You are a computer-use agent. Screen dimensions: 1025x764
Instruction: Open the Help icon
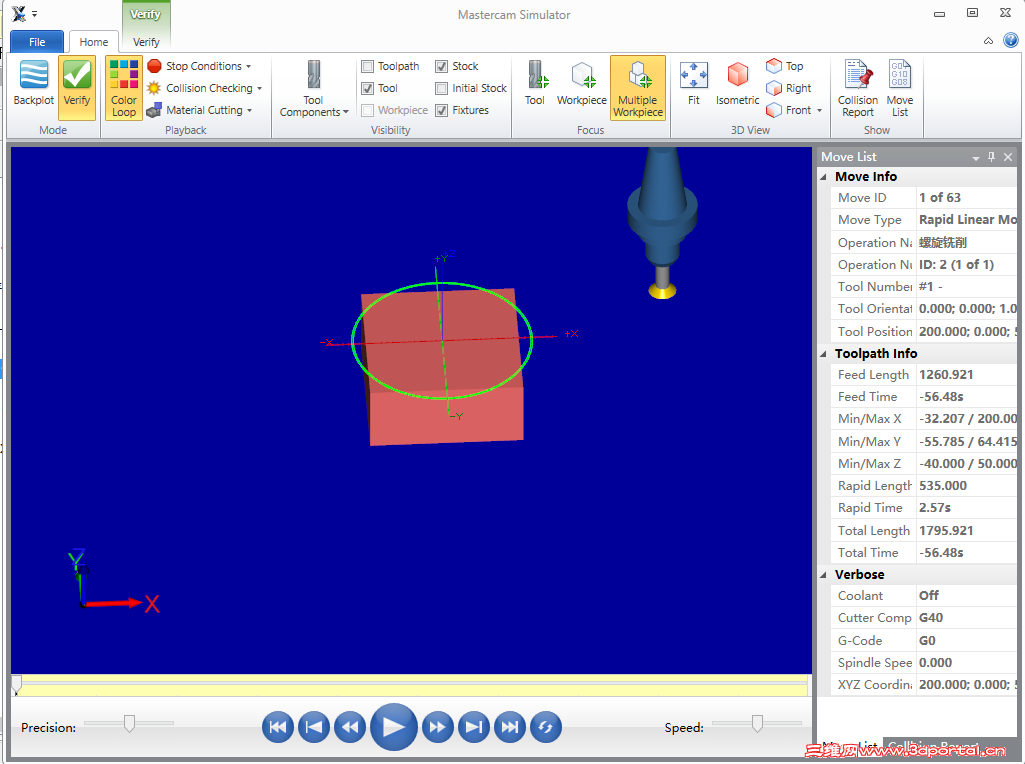(1011, 41)
